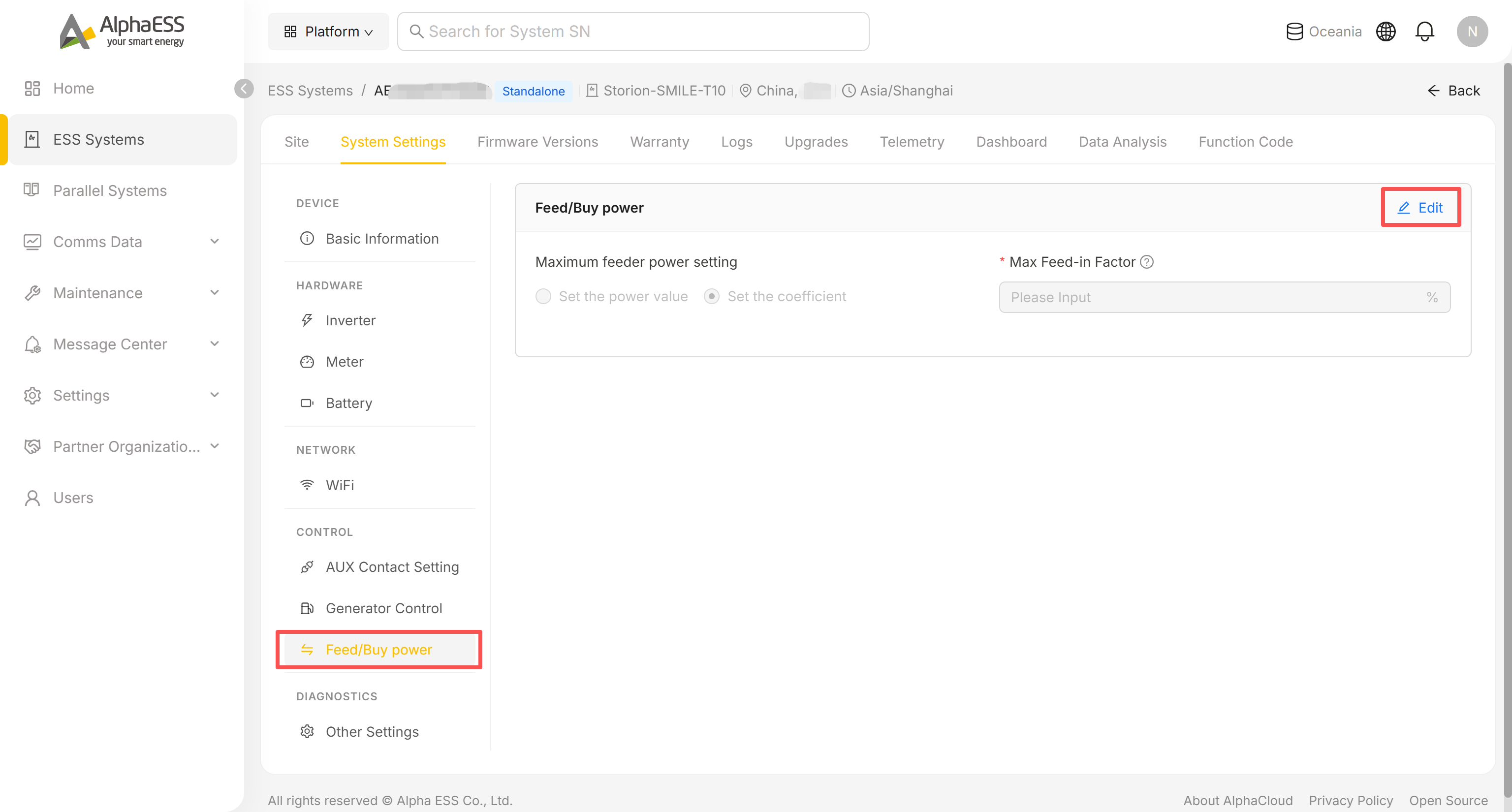Click the AUX Contact Setting plug icon

(307, 567)
